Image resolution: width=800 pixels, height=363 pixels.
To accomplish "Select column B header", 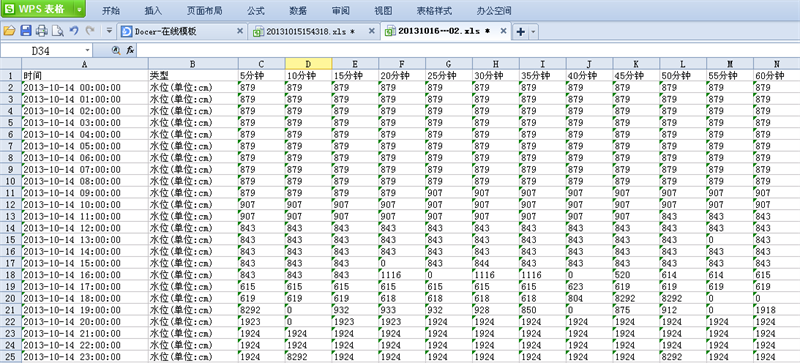I will tap(193, 64).
